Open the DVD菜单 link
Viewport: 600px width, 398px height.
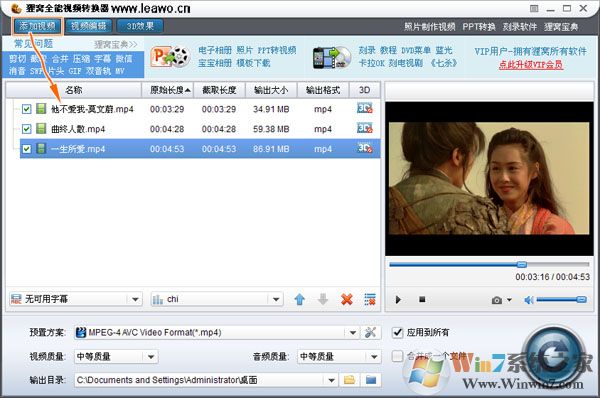click(x=416, y=50)
